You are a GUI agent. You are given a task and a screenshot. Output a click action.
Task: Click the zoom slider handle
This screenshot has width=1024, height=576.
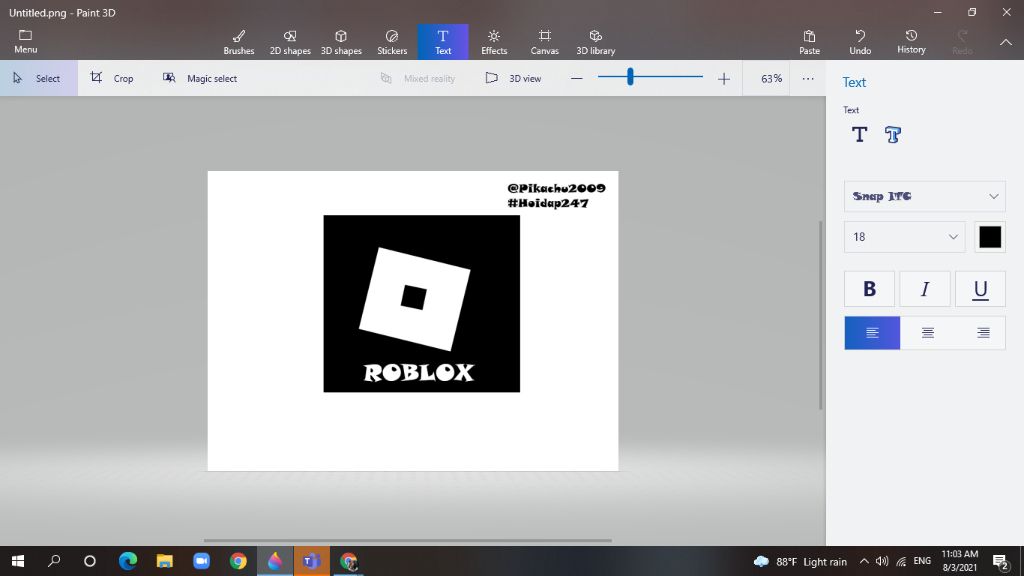[630, 77]
